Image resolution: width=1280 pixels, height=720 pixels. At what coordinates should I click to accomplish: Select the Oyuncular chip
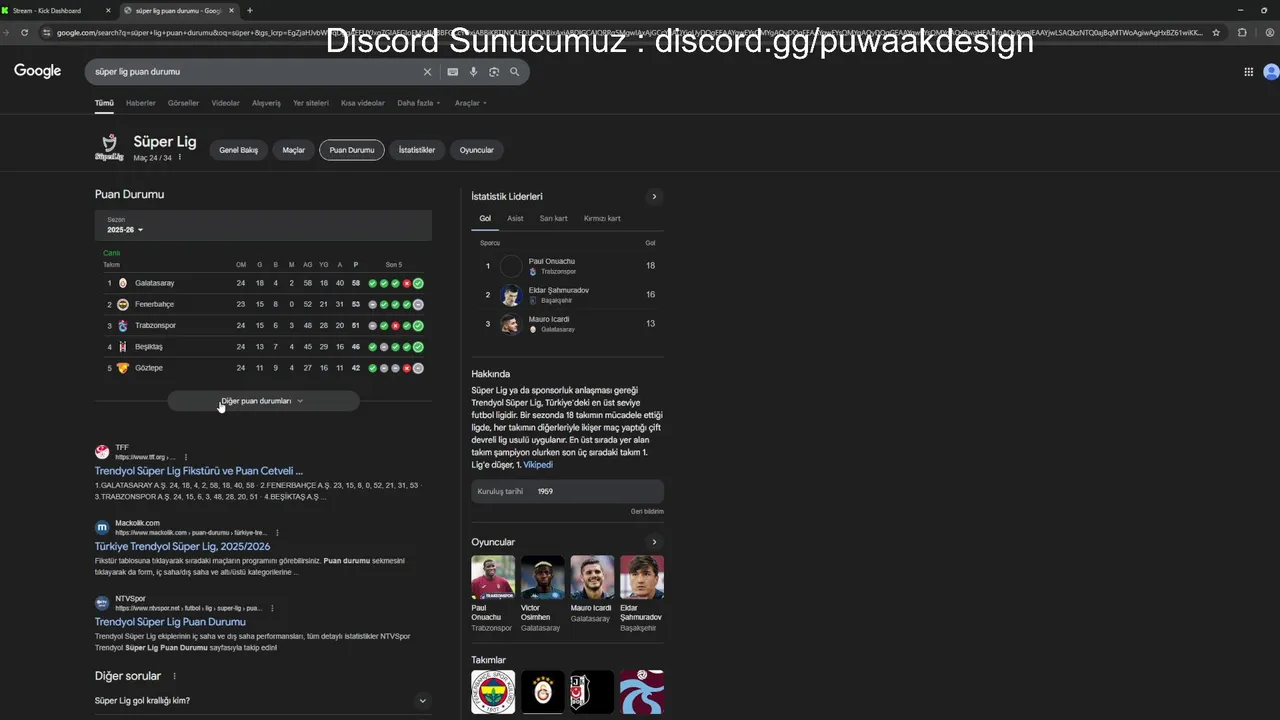(x=477, y=150)
